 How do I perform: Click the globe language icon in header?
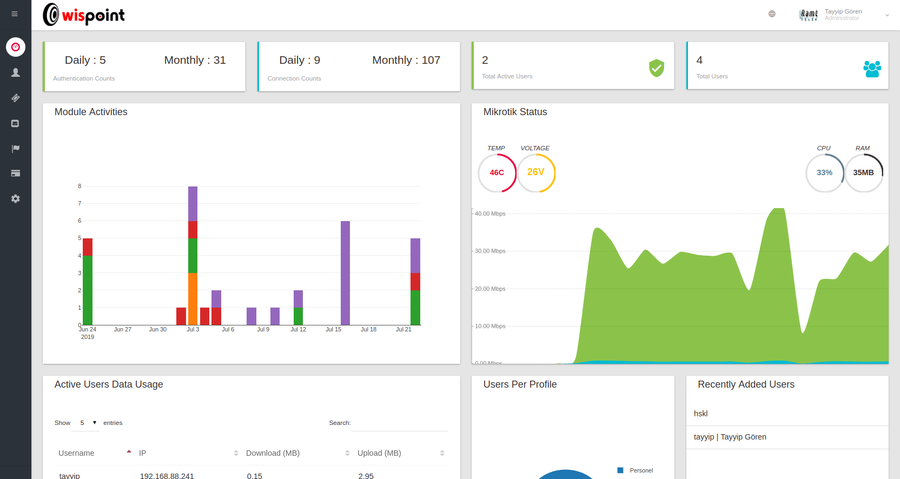click(772, 14)
